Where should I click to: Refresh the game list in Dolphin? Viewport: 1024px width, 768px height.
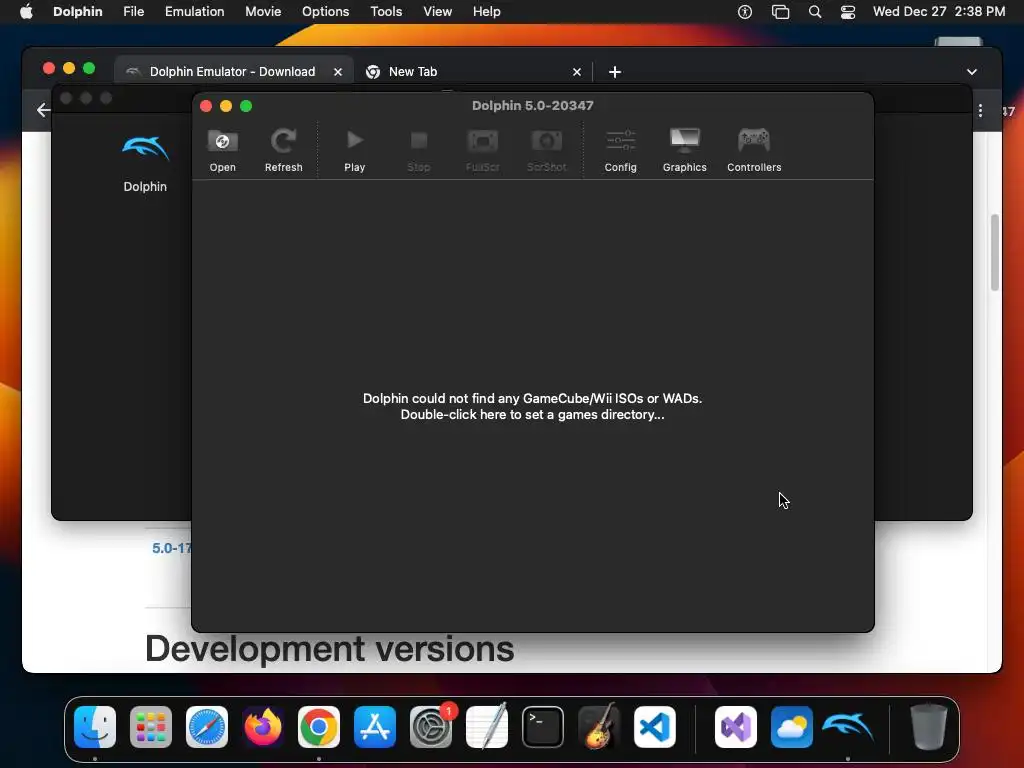click(283, 150)
